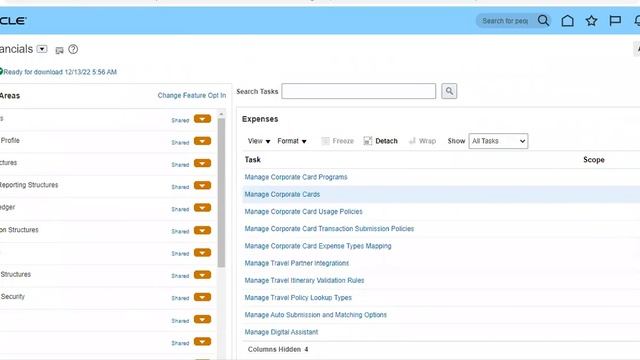This screenshot has width=640, height=360.
Task: Open Manage Corporate Card Transaction Submission Policies
Action: point(329,229)
